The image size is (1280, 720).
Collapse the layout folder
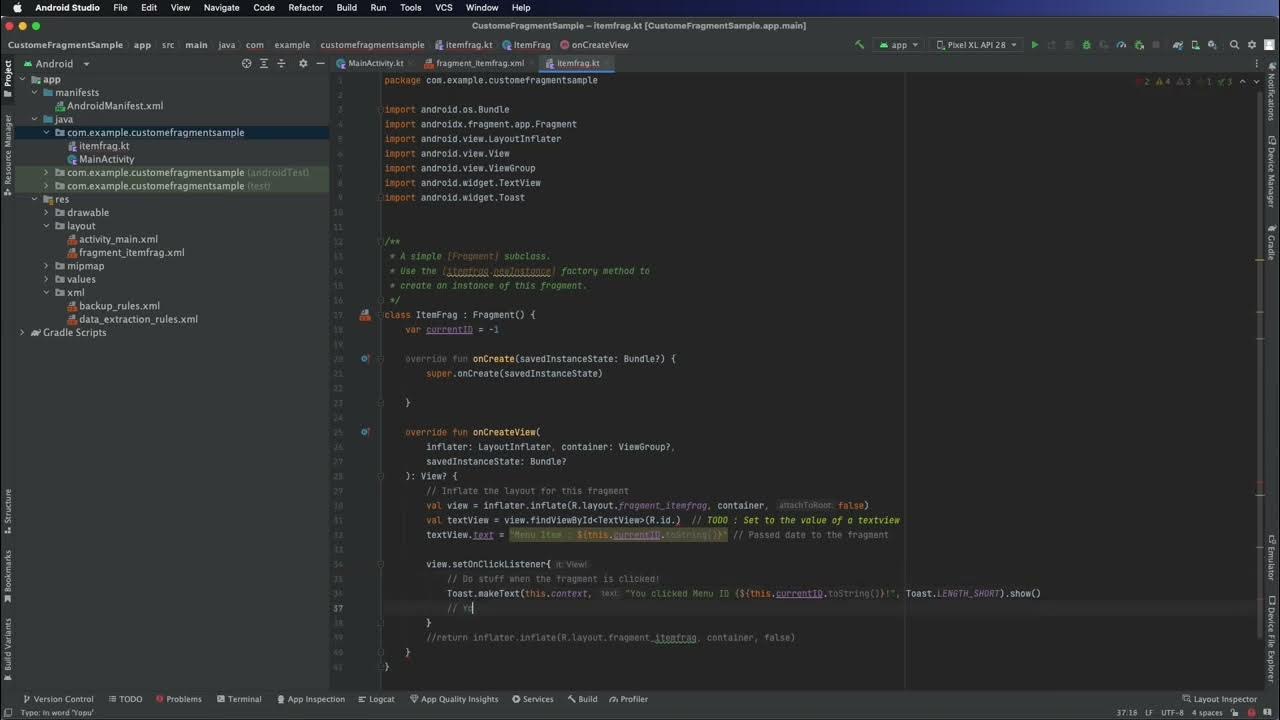(x=46, y=226)
